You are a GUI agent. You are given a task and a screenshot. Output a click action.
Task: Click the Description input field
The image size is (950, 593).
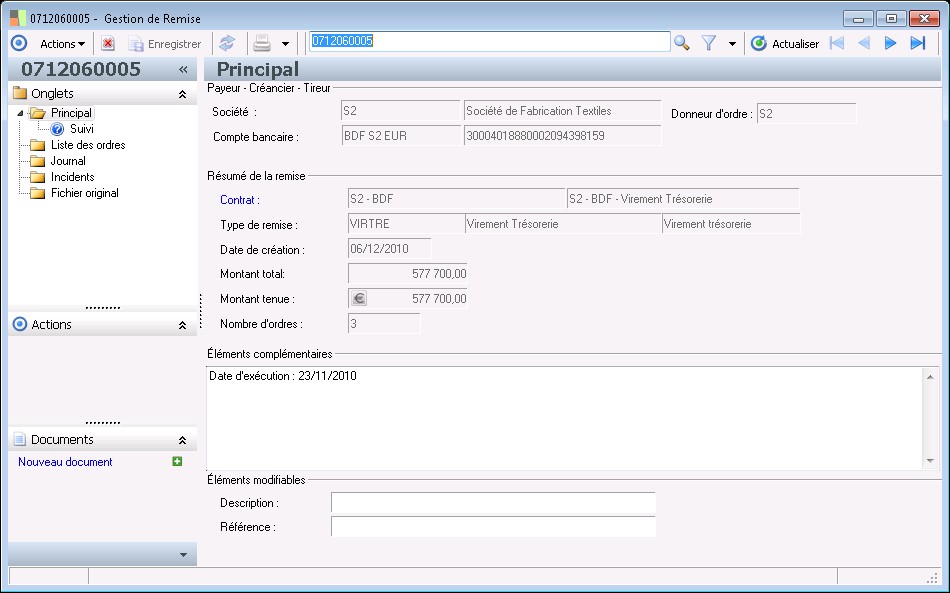tap(493, 503)
